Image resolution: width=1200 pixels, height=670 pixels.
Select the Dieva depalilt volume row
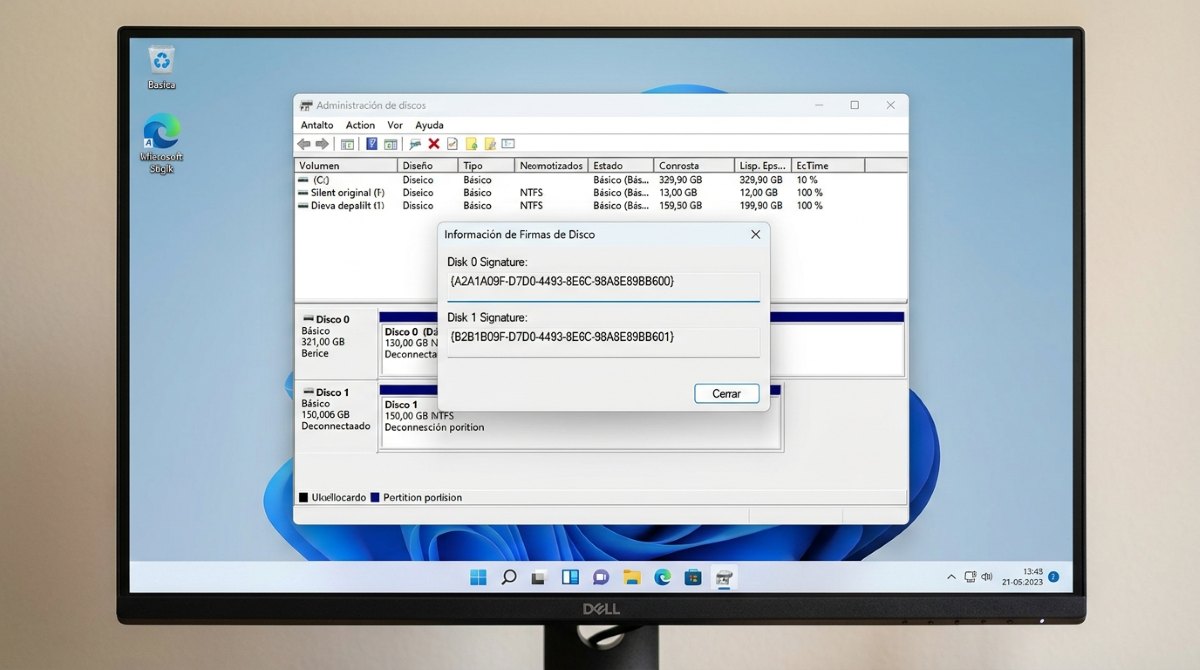pos(600,205)
